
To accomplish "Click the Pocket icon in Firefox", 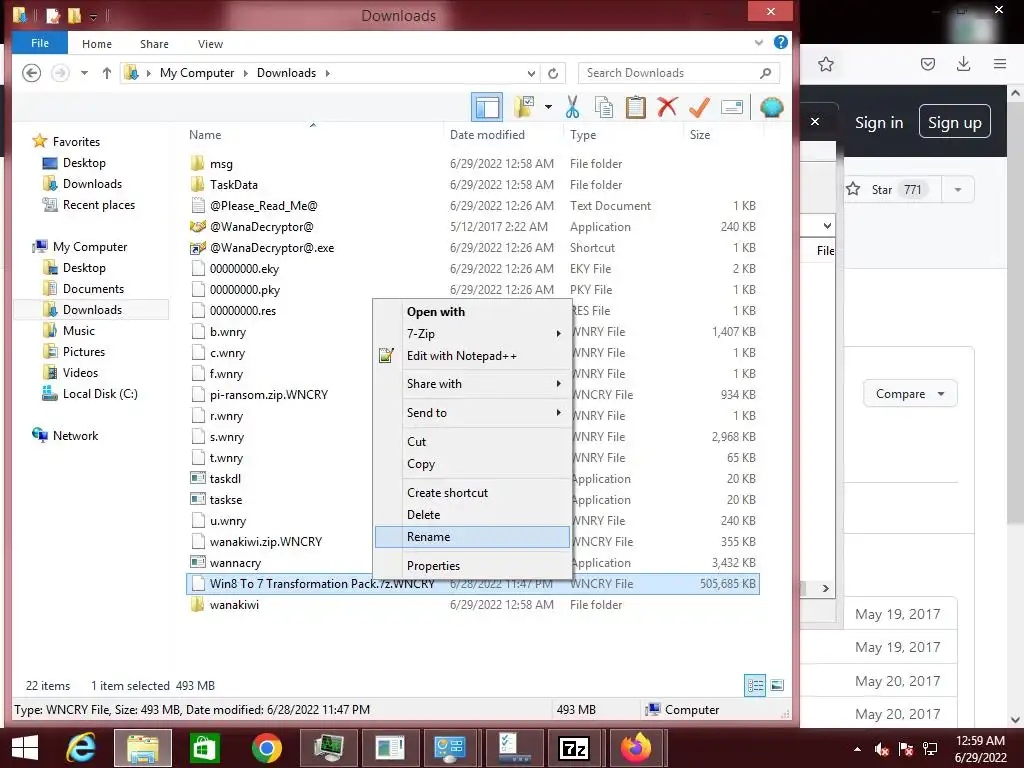I will 928,64.
